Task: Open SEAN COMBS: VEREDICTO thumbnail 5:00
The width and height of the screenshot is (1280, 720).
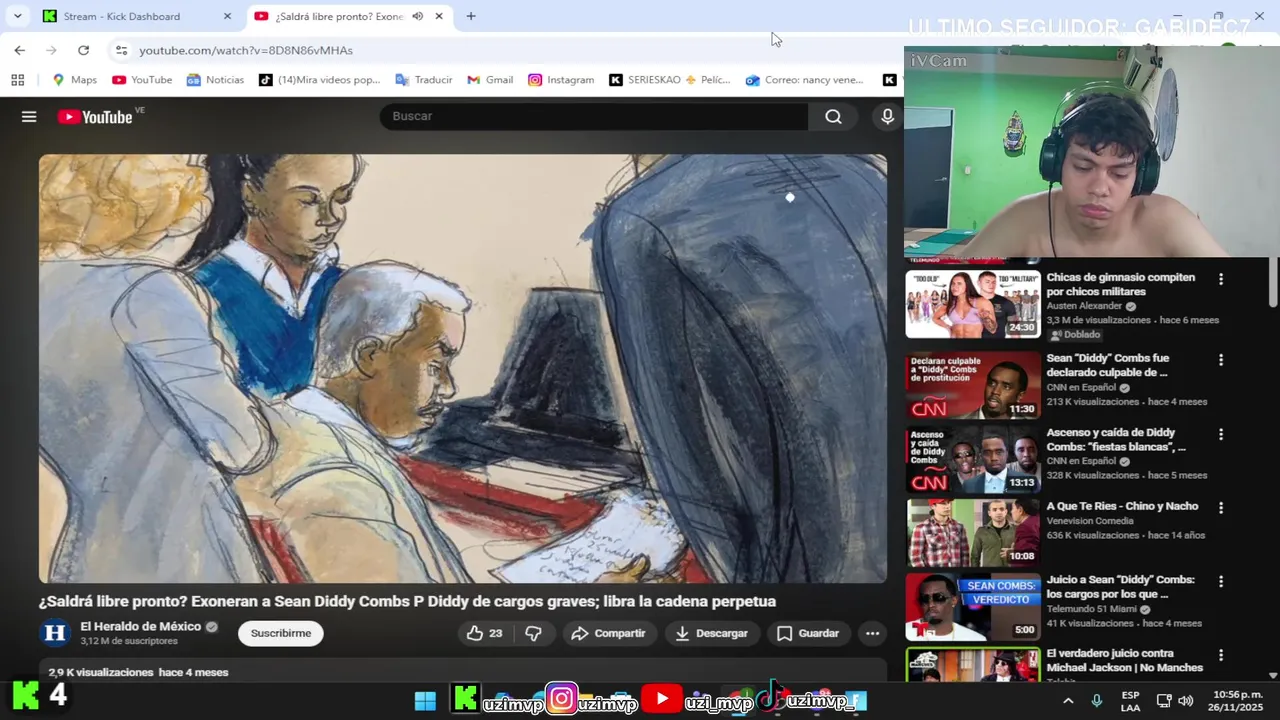Action: [x=973, y=607]
